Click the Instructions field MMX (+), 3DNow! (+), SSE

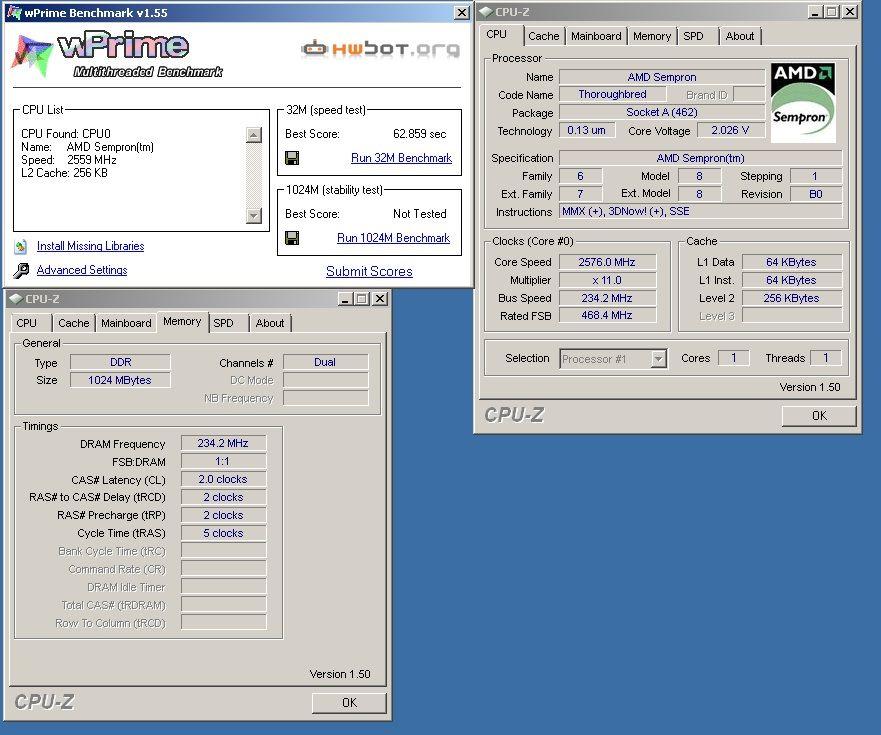coord(701,211)
